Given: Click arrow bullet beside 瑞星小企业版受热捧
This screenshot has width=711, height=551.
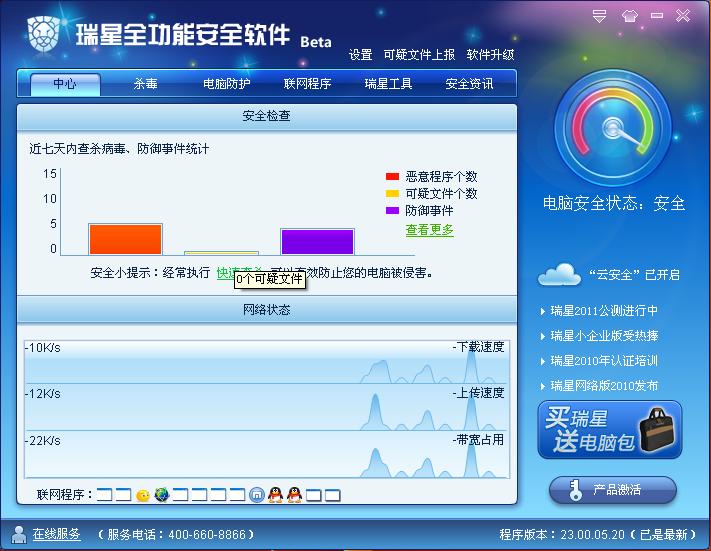Looking at the screenshot, I should point(543,336).
